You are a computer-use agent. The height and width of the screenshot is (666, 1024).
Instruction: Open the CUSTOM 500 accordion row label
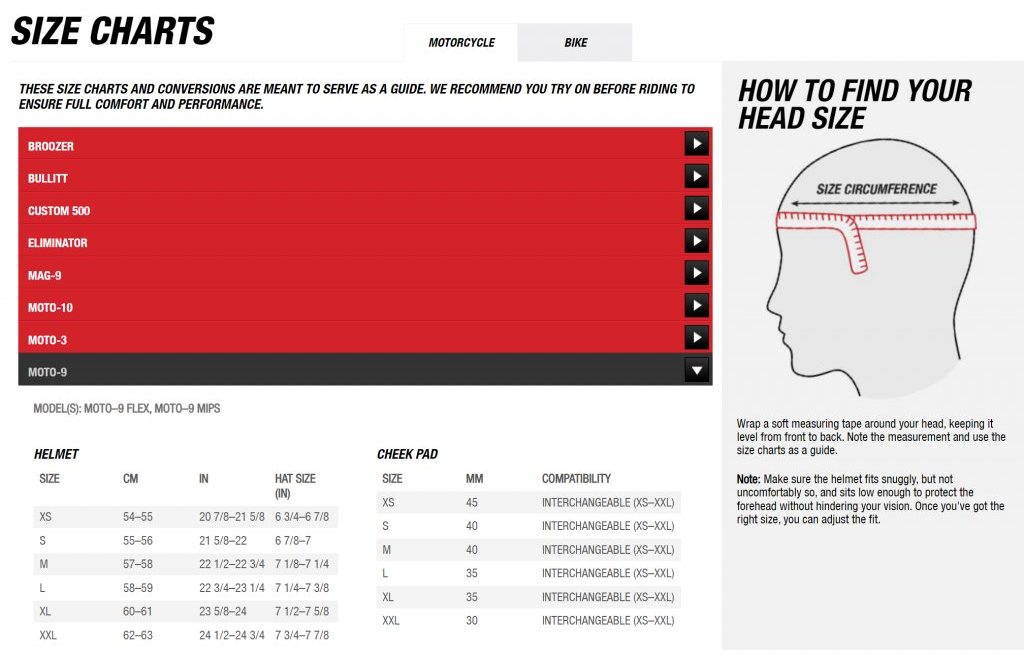pyautogui.click(x=59, y=211)
